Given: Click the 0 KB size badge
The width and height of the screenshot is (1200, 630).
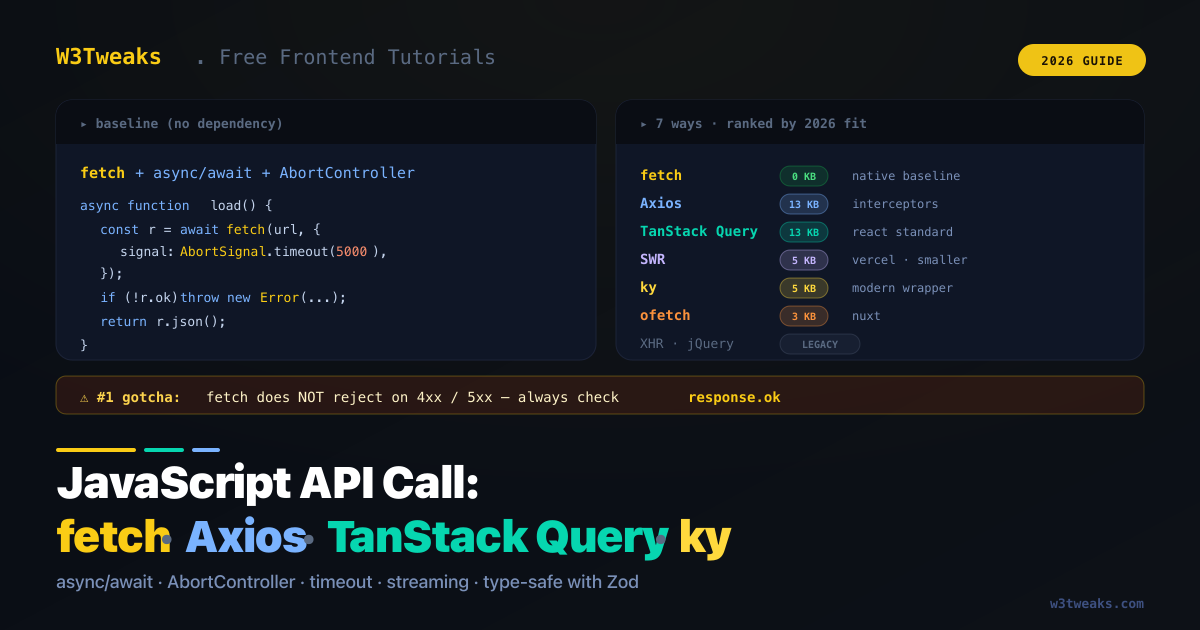Looking at the screenshot, I should pyautogui.click(x=804, y=176).
